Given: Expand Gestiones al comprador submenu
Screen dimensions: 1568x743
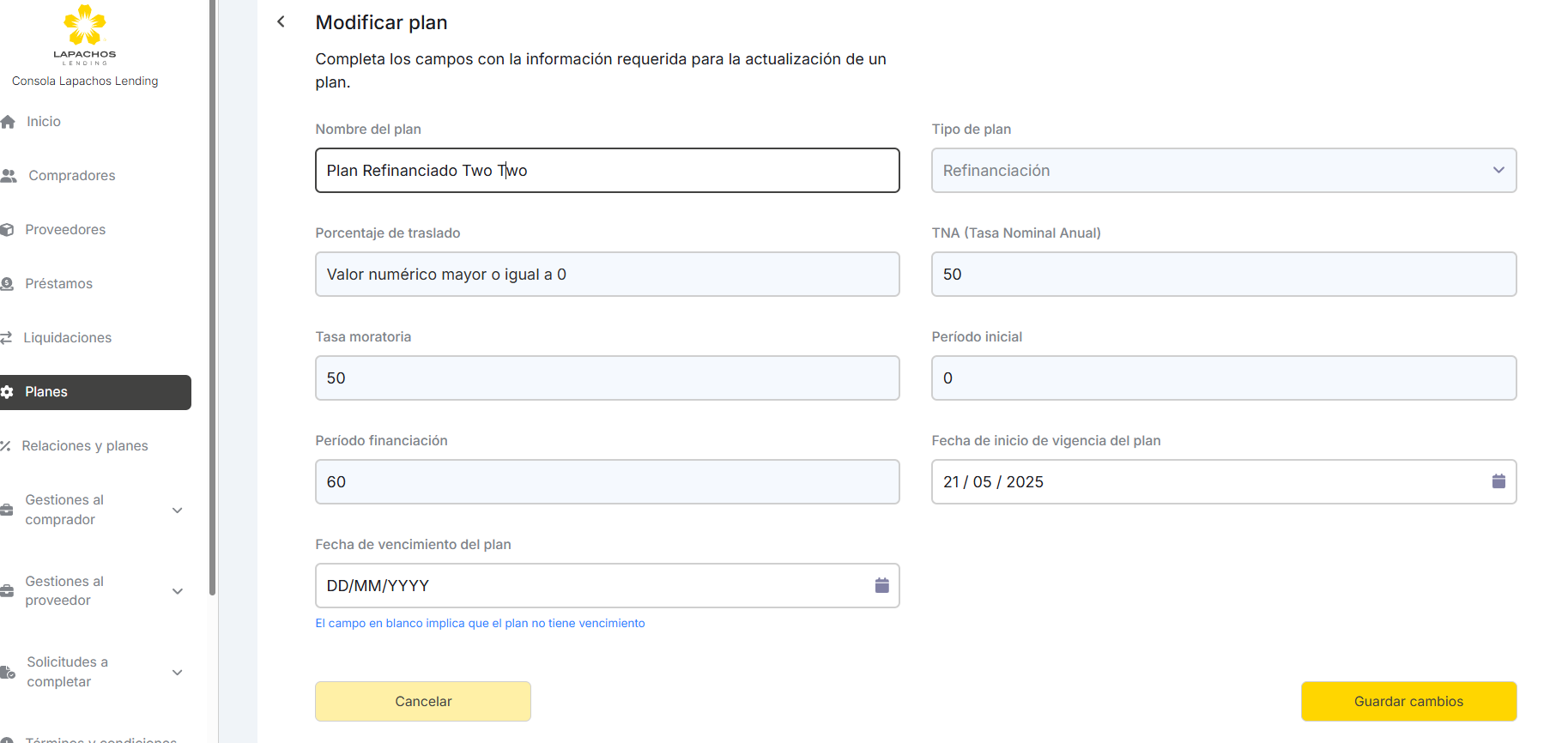Looking at the screenshot, I should tap(178, 510).
